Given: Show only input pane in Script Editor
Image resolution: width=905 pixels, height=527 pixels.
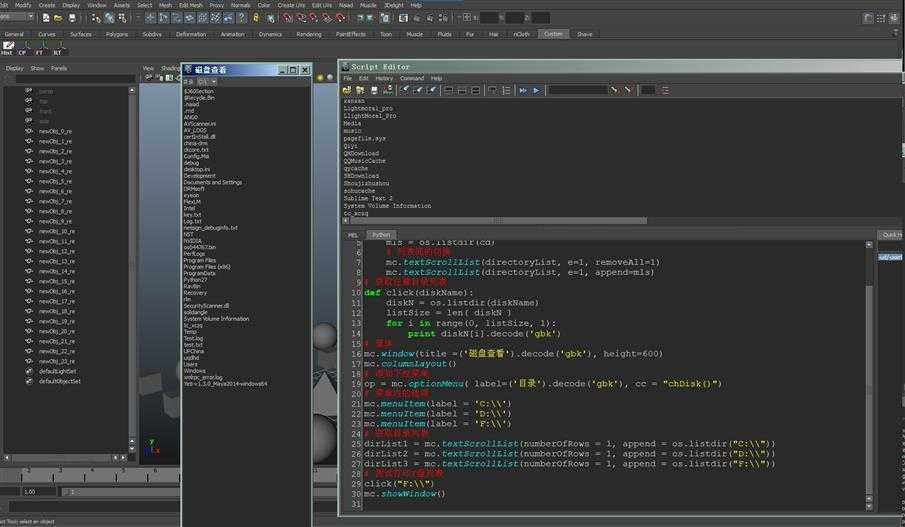Looking at the screenshot, I should pos(462,90).
